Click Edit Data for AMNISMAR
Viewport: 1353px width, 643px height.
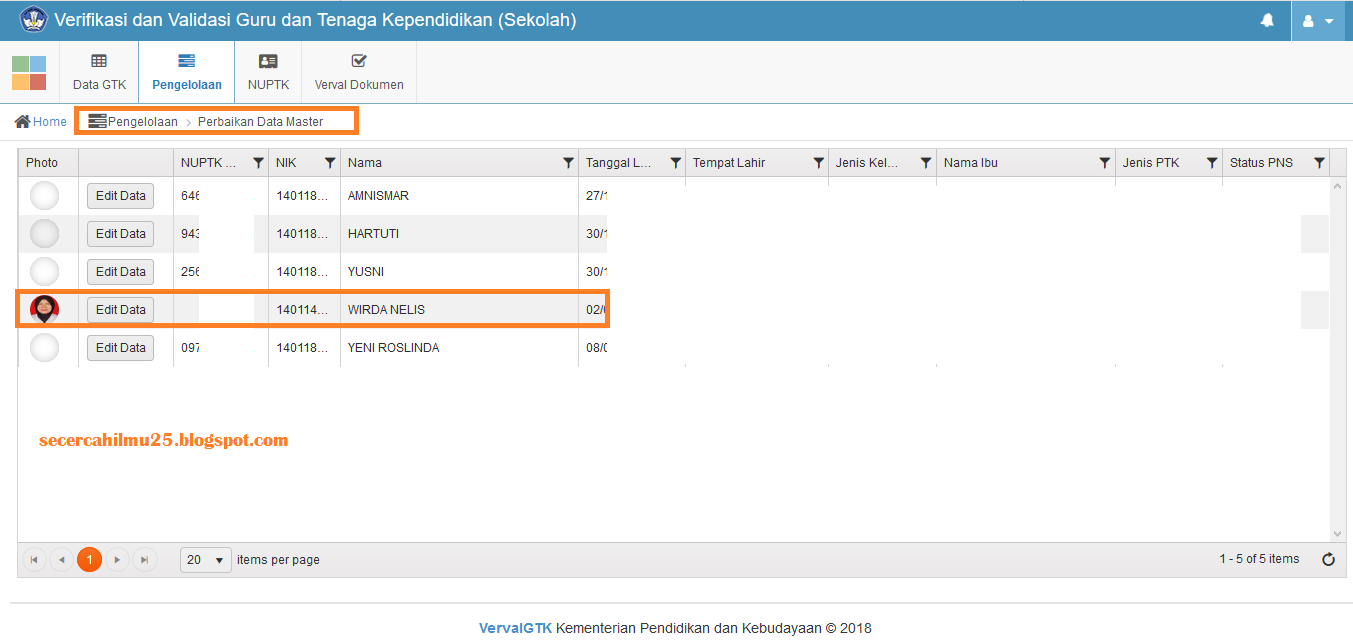coord(121,196)
